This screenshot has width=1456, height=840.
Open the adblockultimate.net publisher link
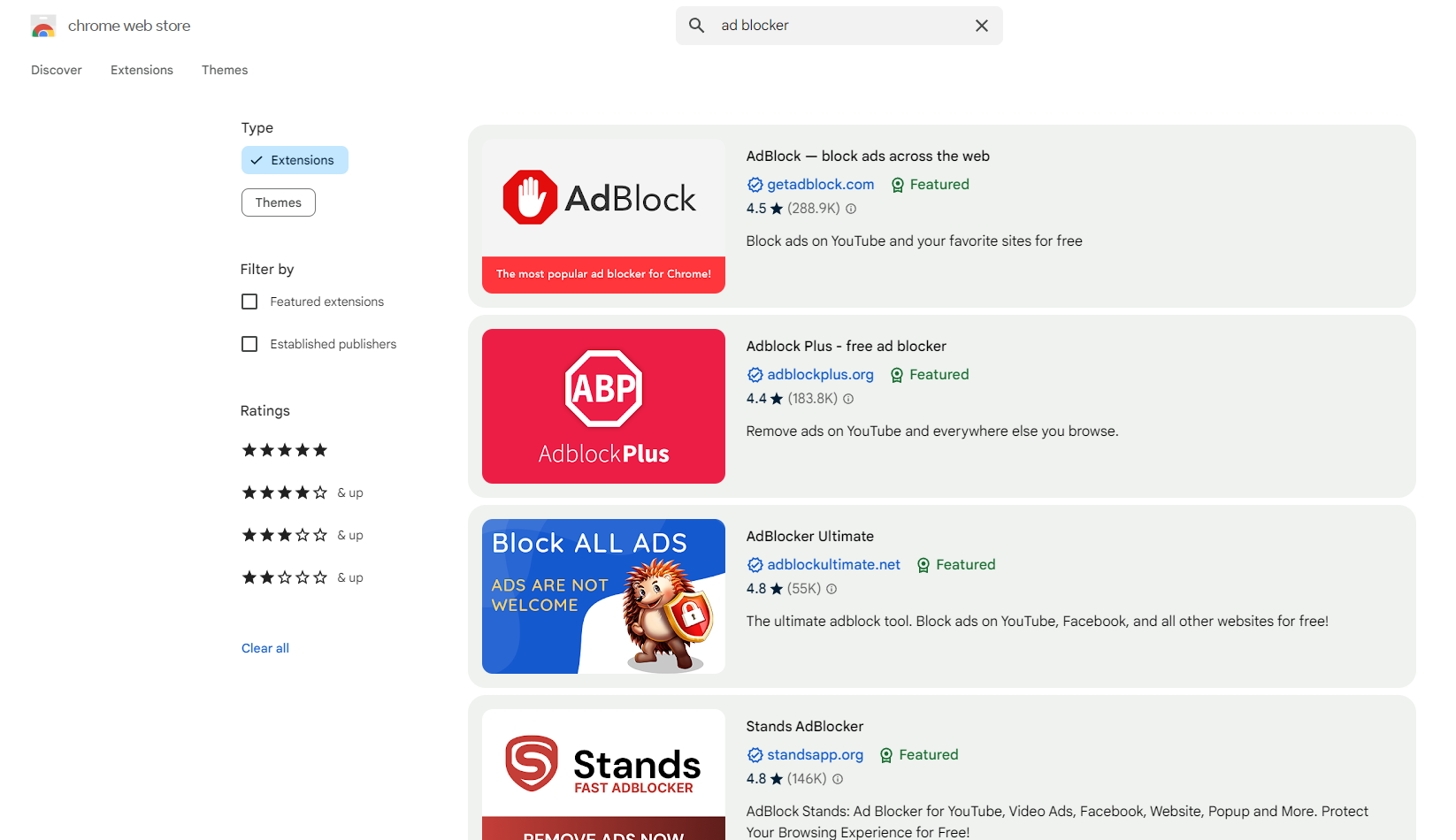pos(833,564)
